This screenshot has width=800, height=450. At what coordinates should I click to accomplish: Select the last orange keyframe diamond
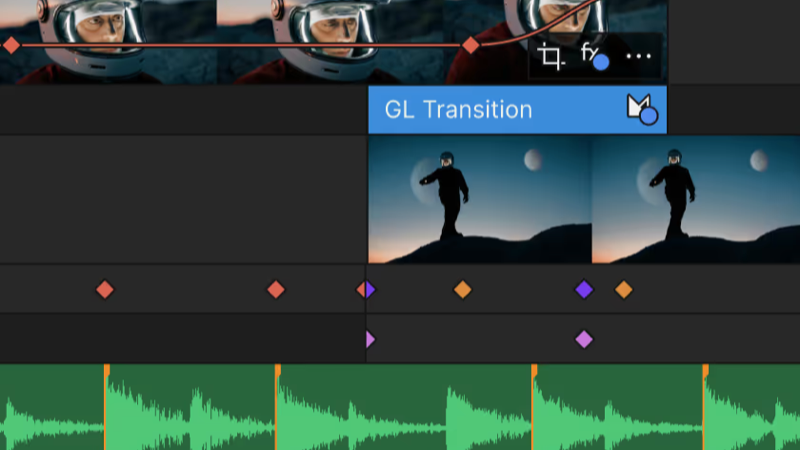[x=623, y=289]
